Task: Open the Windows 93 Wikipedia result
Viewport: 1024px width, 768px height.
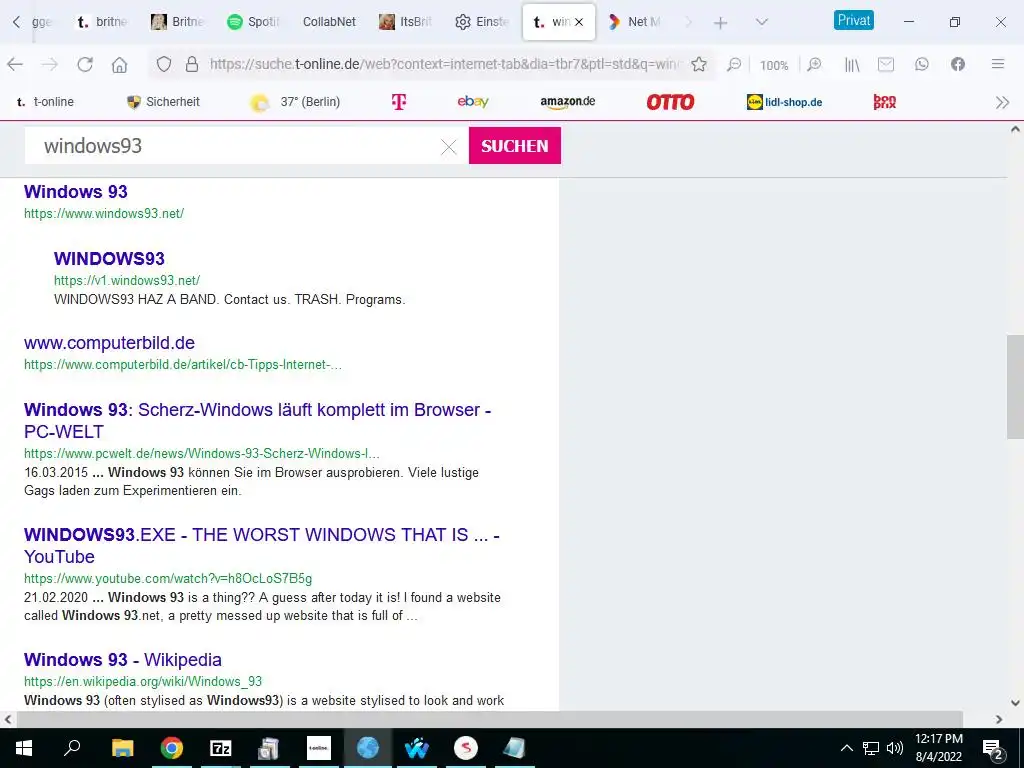Action: pyautogui.click(x=123, y=660)
